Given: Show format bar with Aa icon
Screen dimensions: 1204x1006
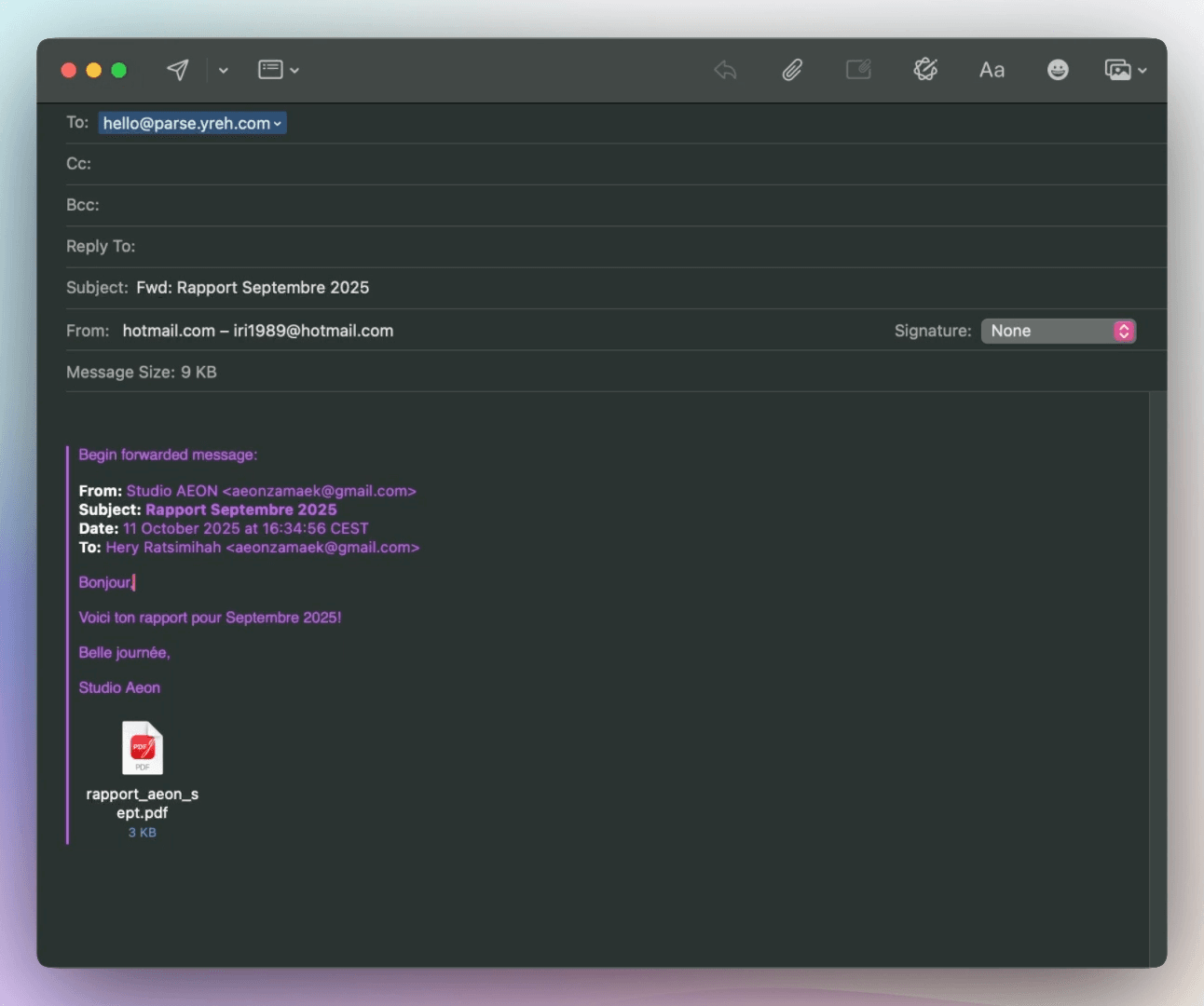Looking at the screenshot, I should 992,70.
